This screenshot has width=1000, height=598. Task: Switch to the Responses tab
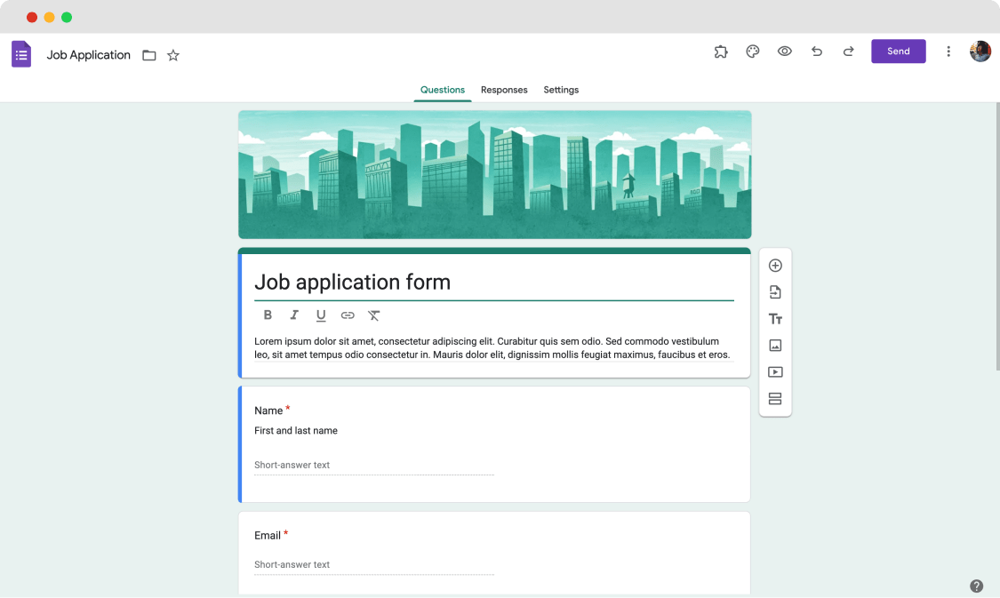click(x=504, y=90)
